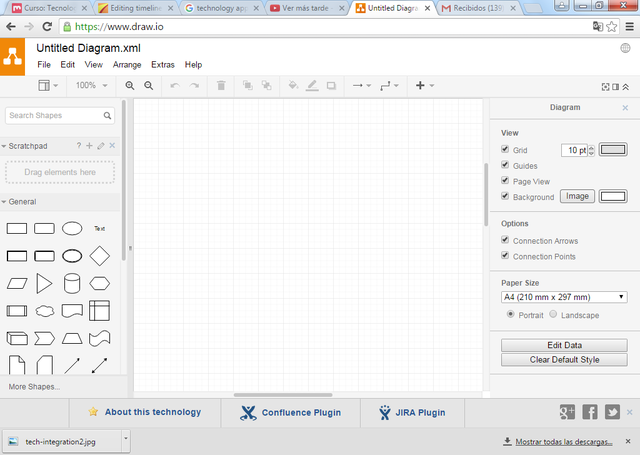Select the parallelogram shape in General
This screenshot has width=640, height=455.
pyautogui.click(x=17, y=284)
